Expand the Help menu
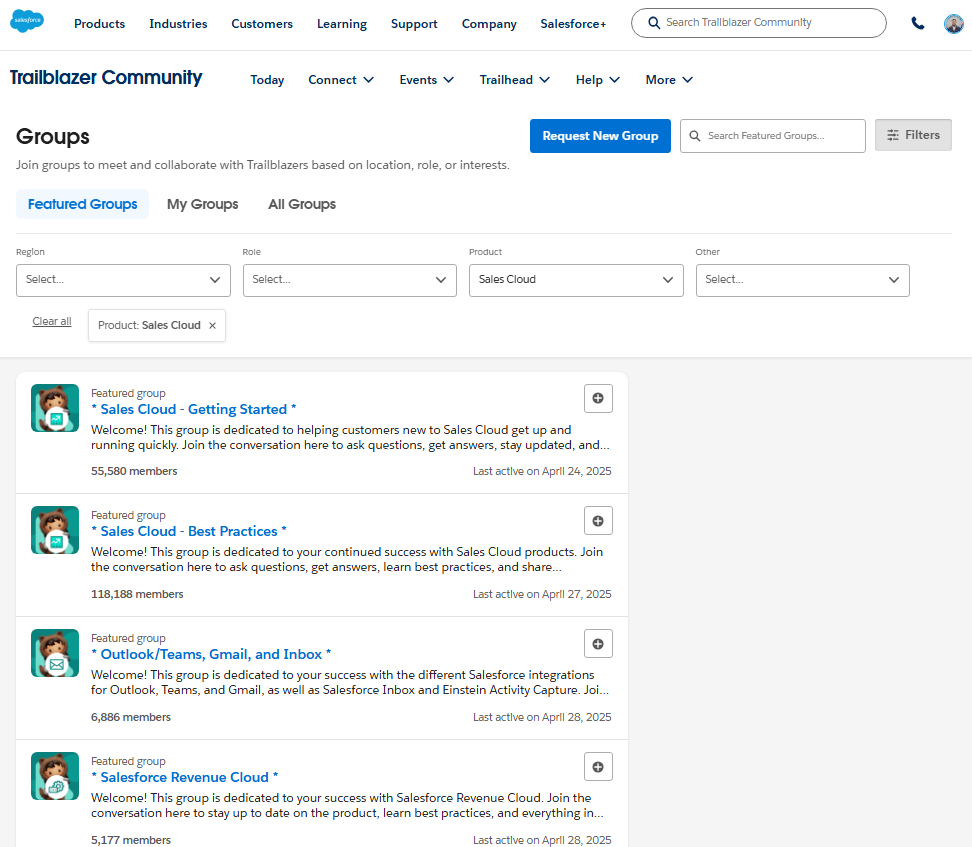972x847 pixels. pos(598,80)
